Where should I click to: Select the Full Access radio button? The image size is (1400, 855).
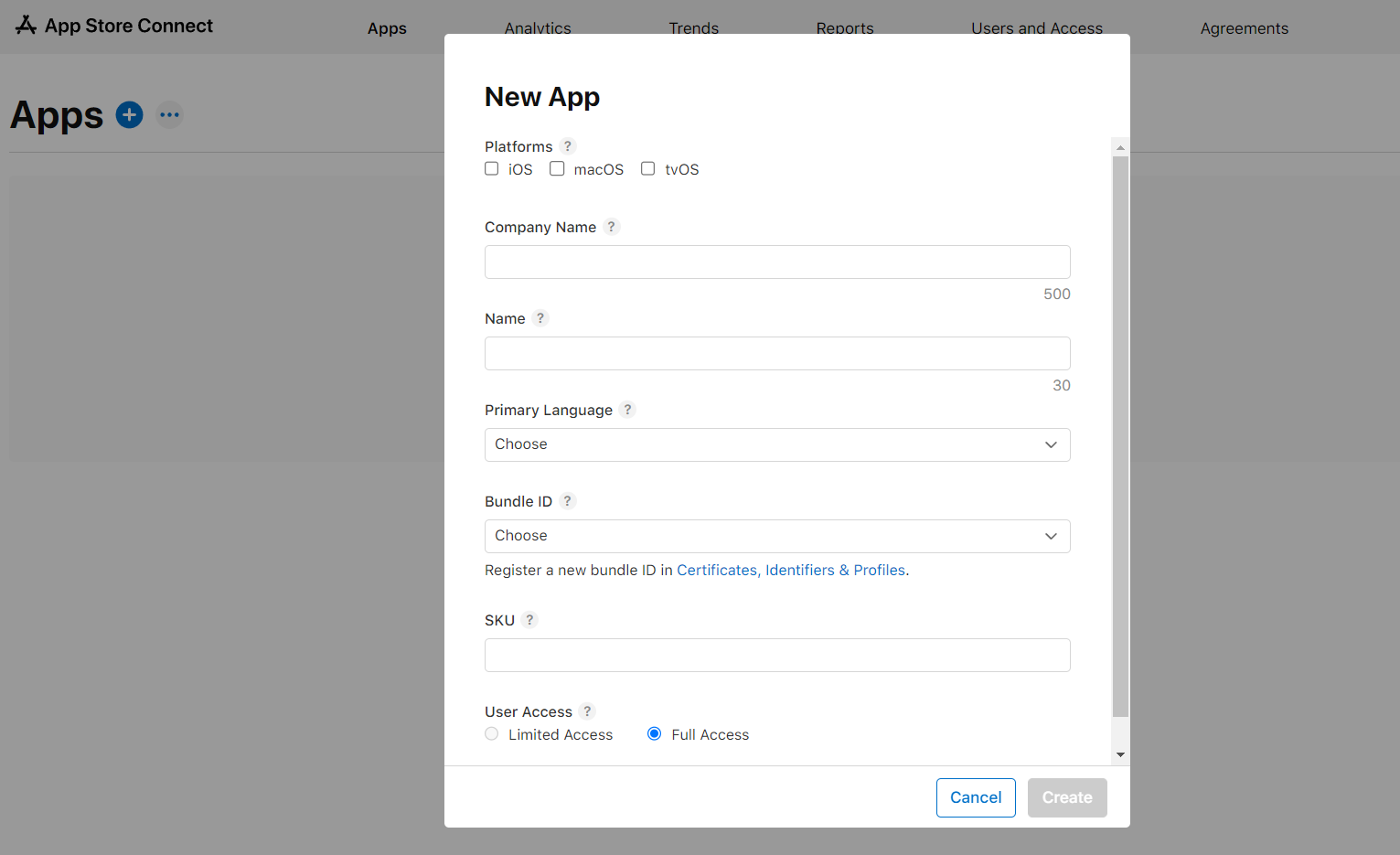(x=655, y=734)
